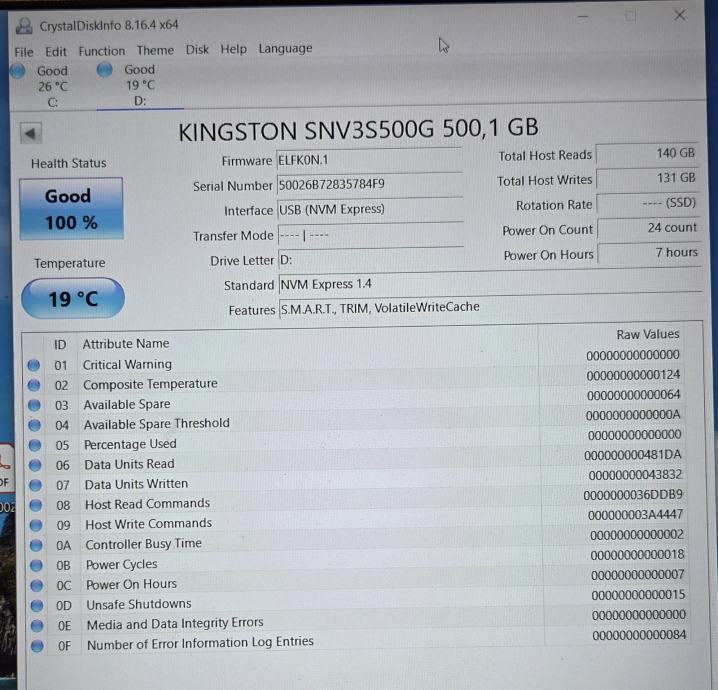
Task: Click the Serial Number field
Action: click(x=370, y=185)
